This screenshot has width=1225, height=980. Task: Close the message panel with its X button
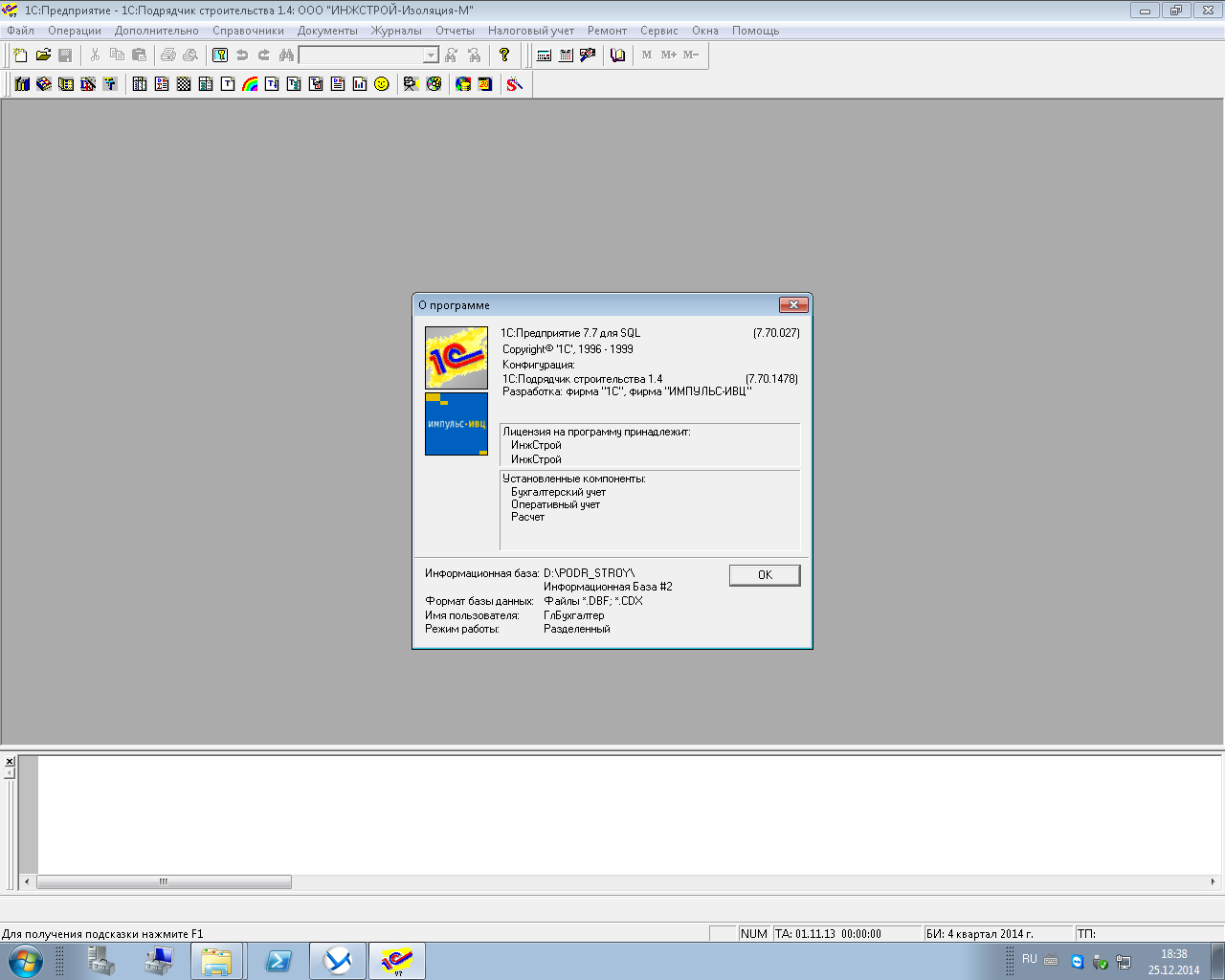[x=10, y=762]
